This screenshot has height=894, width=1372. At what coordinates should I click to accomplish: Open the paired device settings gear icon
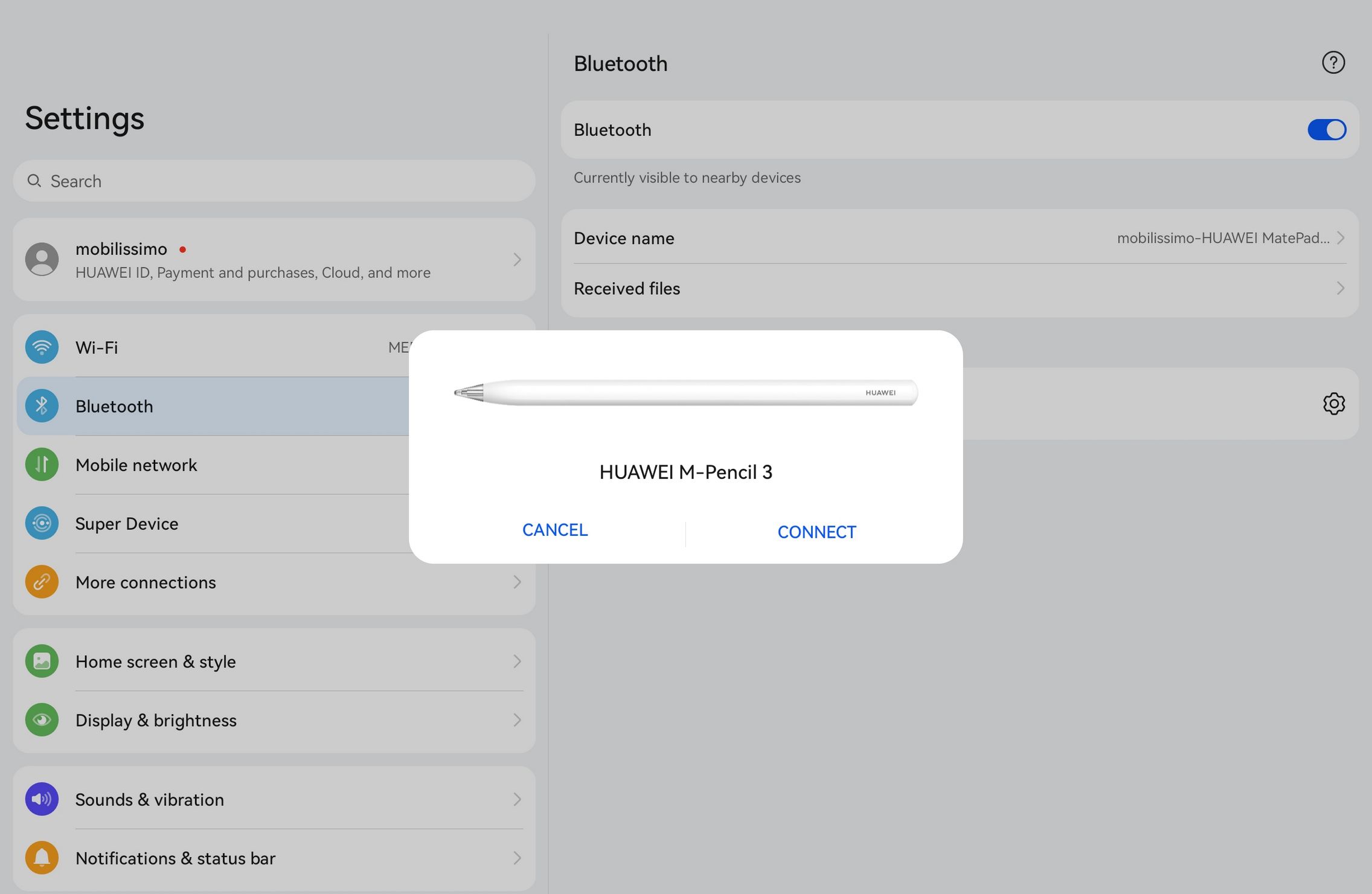pos(1333,404)
